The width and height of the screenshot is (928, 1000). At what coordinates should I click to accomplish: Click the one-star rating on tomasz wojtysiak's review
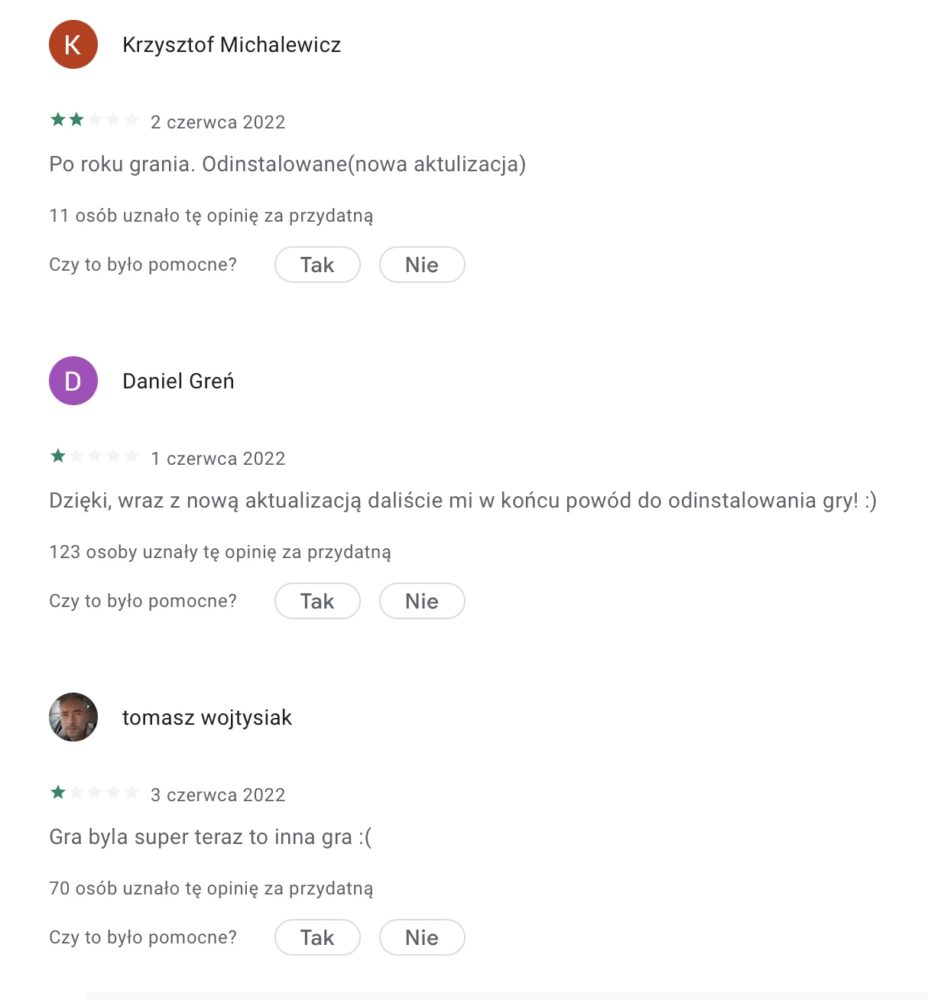click(x=94, y=793)
